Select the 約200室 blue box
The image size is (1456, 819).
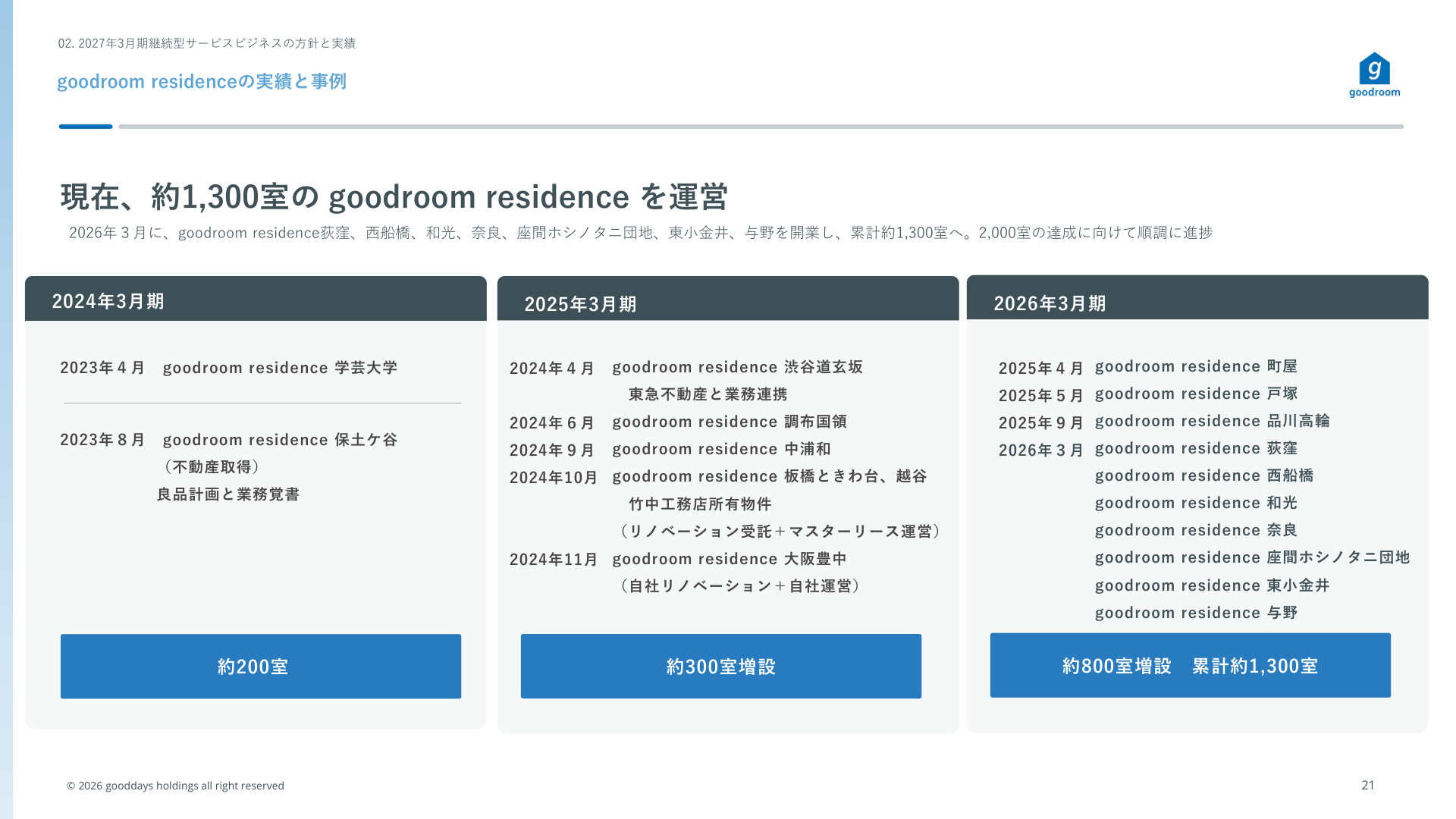pyautogui.click(x=261, y=667)
